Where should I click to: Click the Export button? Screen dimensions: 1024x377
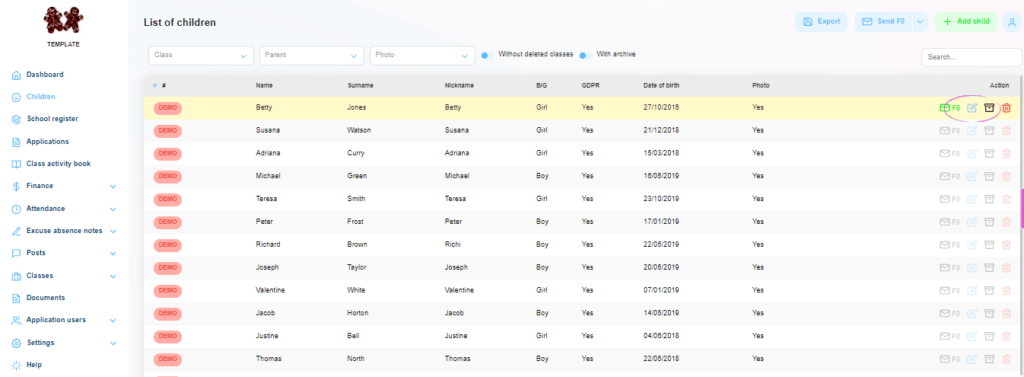tap(821, 22)
